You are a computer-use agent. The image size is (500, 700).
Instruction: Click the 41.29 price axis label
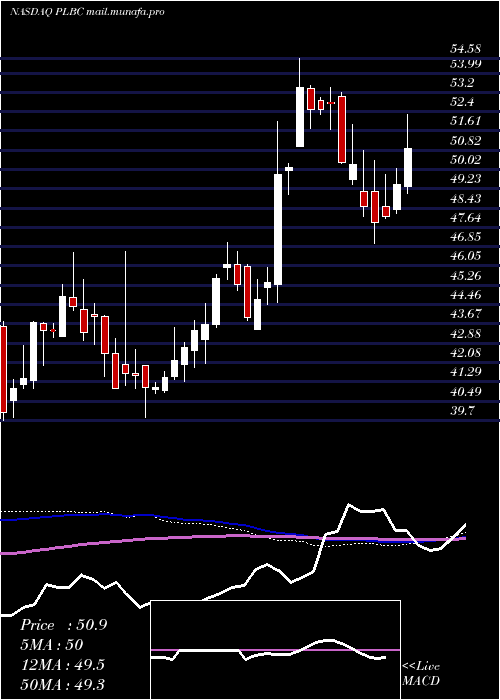pyautogui.click(x=466, y=372)
